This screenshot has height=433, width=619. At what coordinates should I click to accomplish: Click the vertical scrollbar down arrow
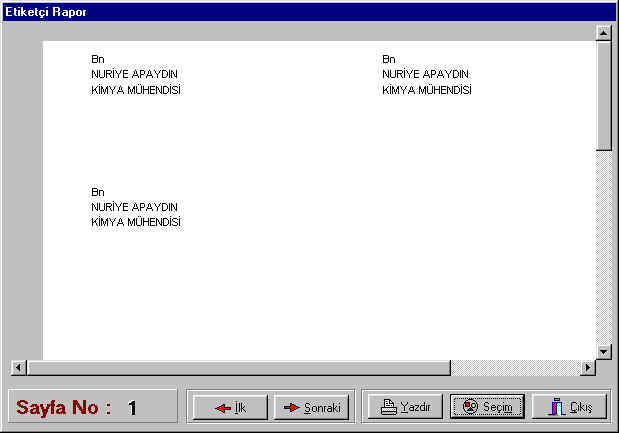point(603,351)
